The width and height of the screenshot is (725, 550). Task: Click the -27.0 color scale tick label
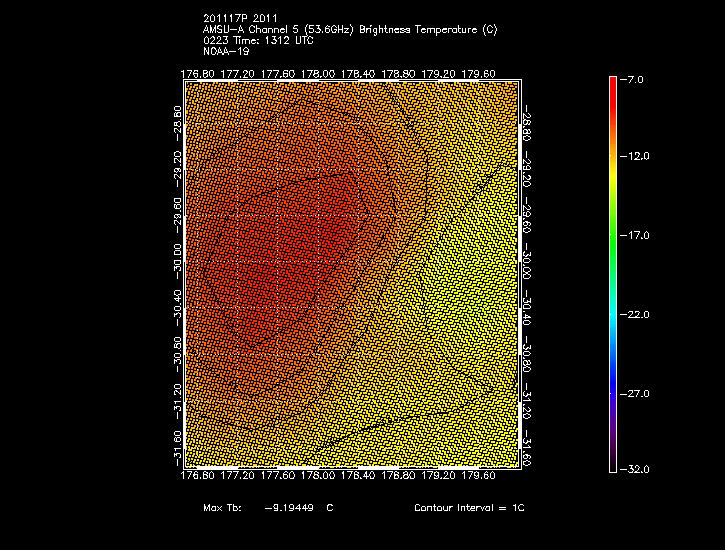(x=636, y=392)
